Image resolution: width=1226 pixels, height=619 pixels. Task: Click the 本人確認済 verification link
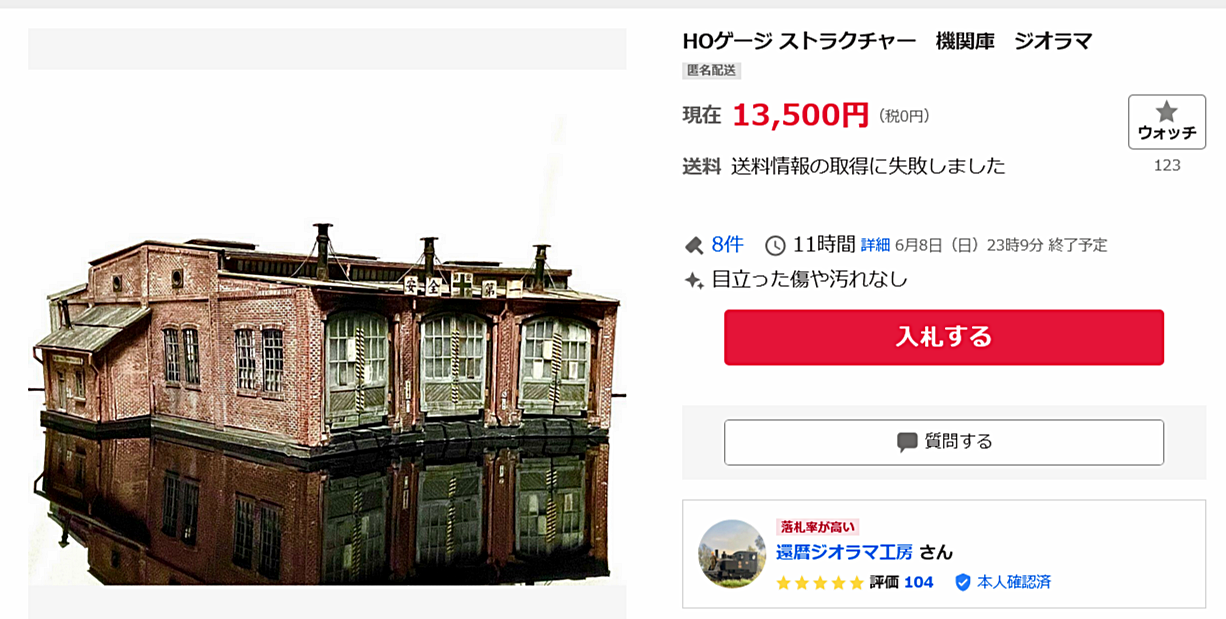1013,582
